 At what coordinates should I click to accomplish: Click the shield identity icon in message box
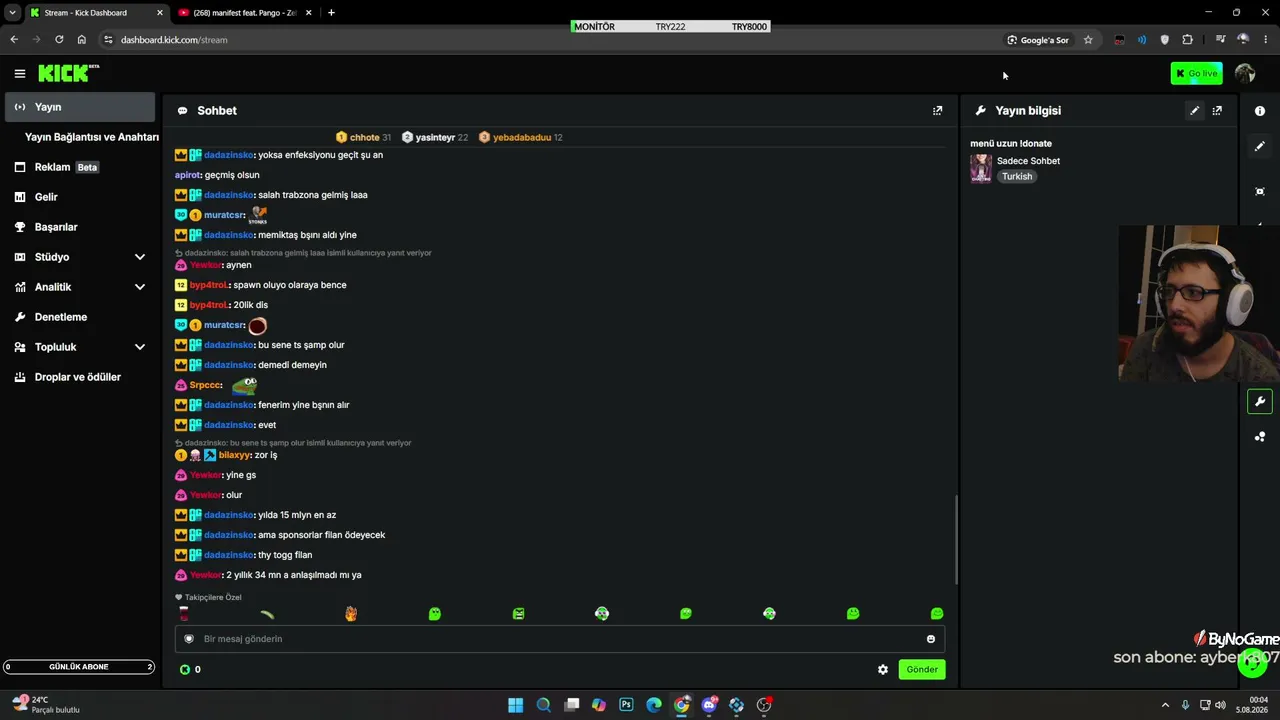point(189,639)
